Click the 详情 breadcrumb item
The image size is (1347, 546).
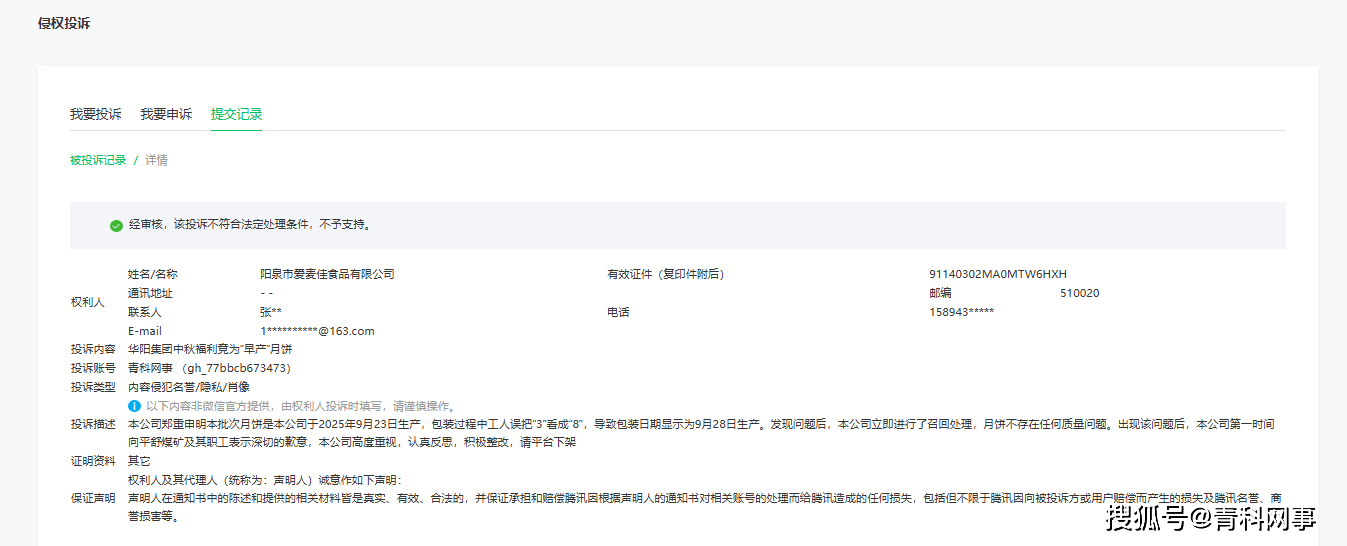[156, 160]
